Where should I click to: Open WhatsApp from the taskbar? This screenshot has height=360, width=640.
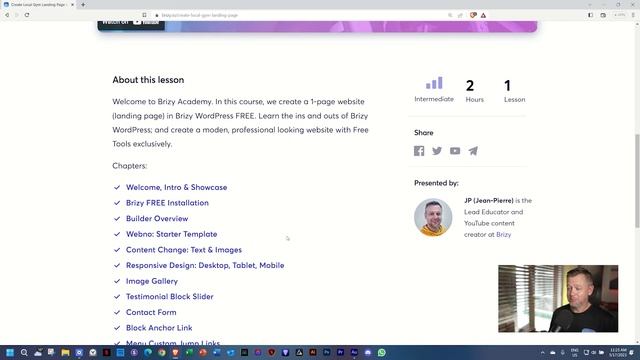[x=382, y=352]
